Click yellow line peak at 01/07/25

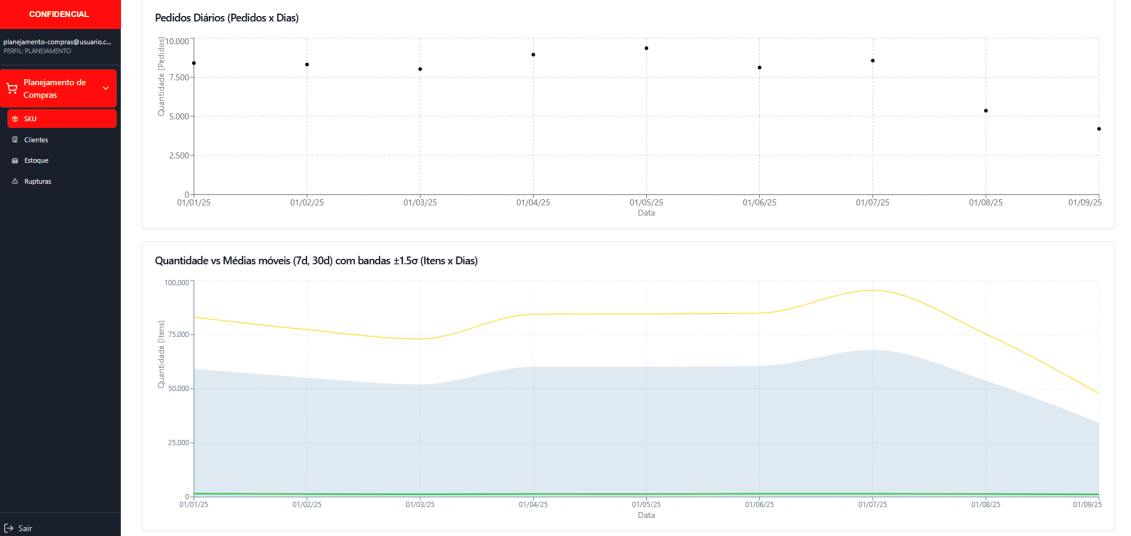click(x=873, y=290)
